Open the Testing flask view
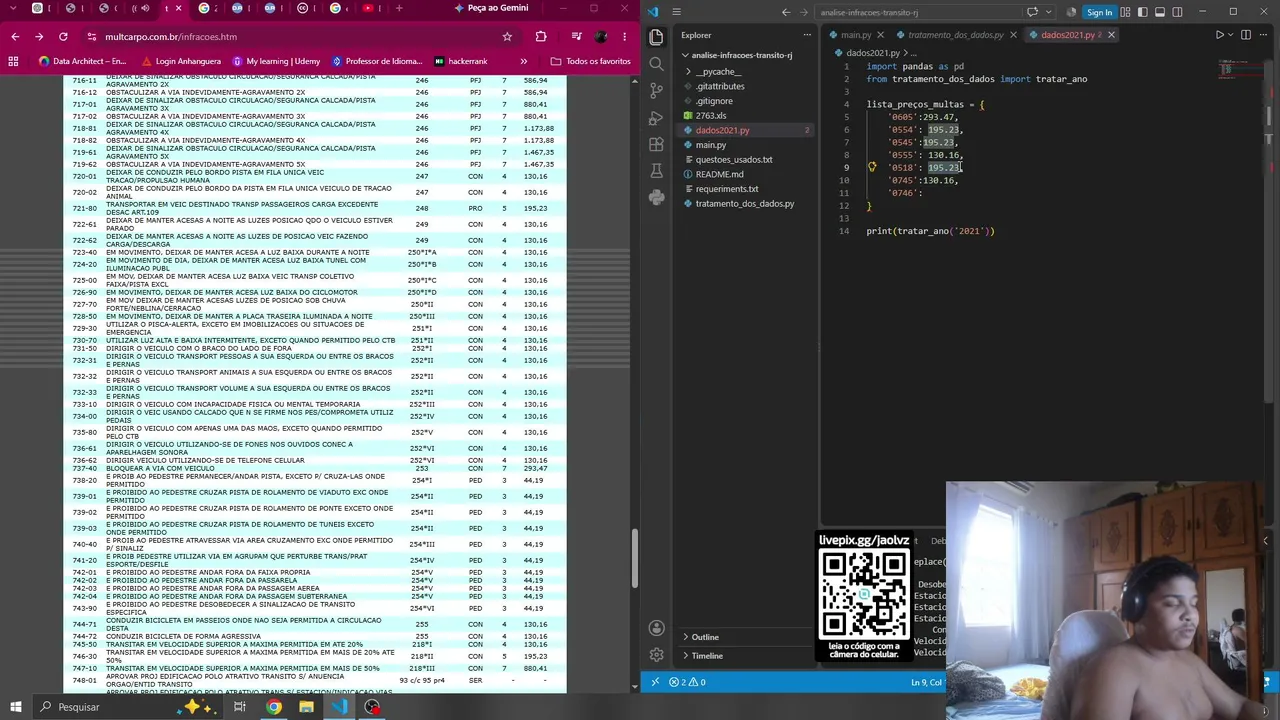 [656, 171]
